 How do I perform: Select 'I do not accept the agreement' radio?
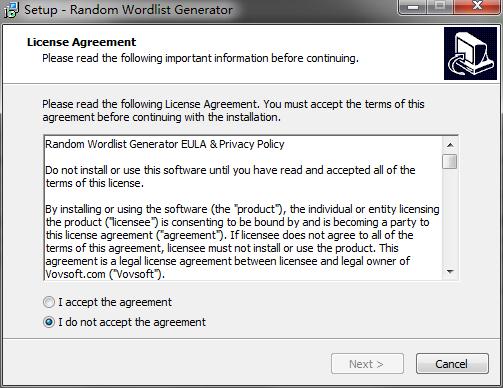49,322
